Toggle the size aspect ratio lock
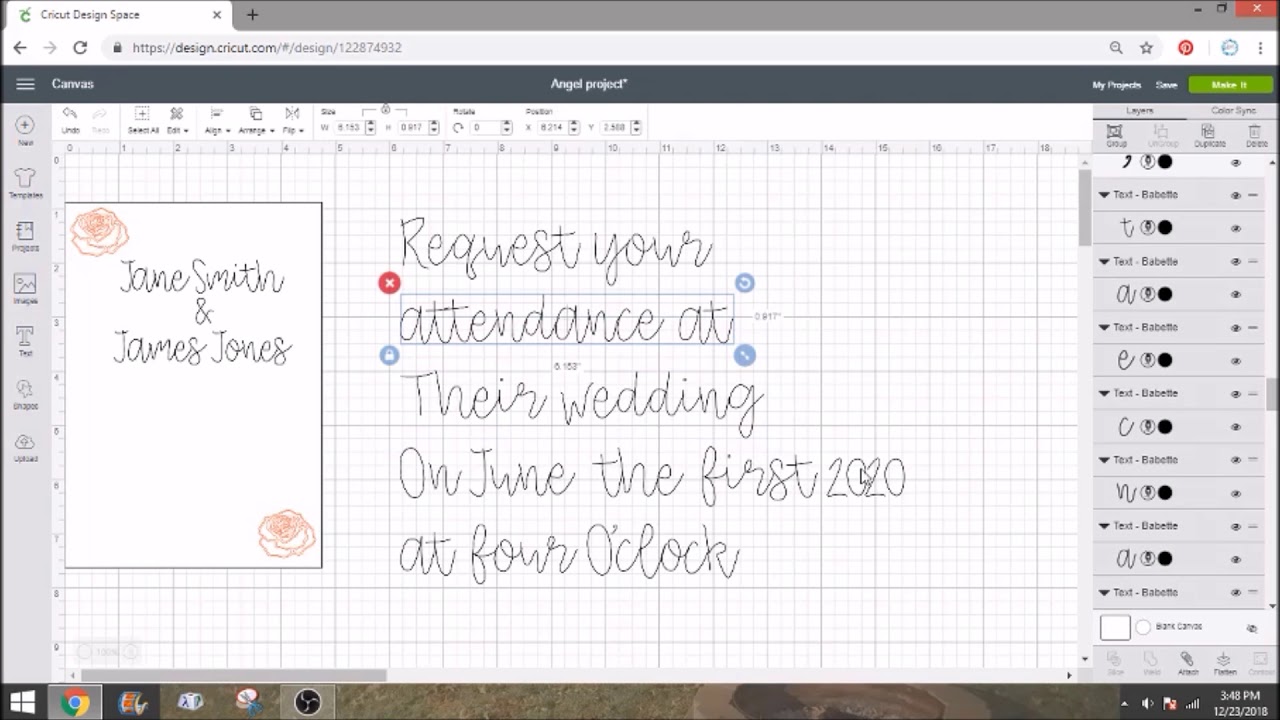This screenshot has height=720, width=1280. (x=385, y=109)
